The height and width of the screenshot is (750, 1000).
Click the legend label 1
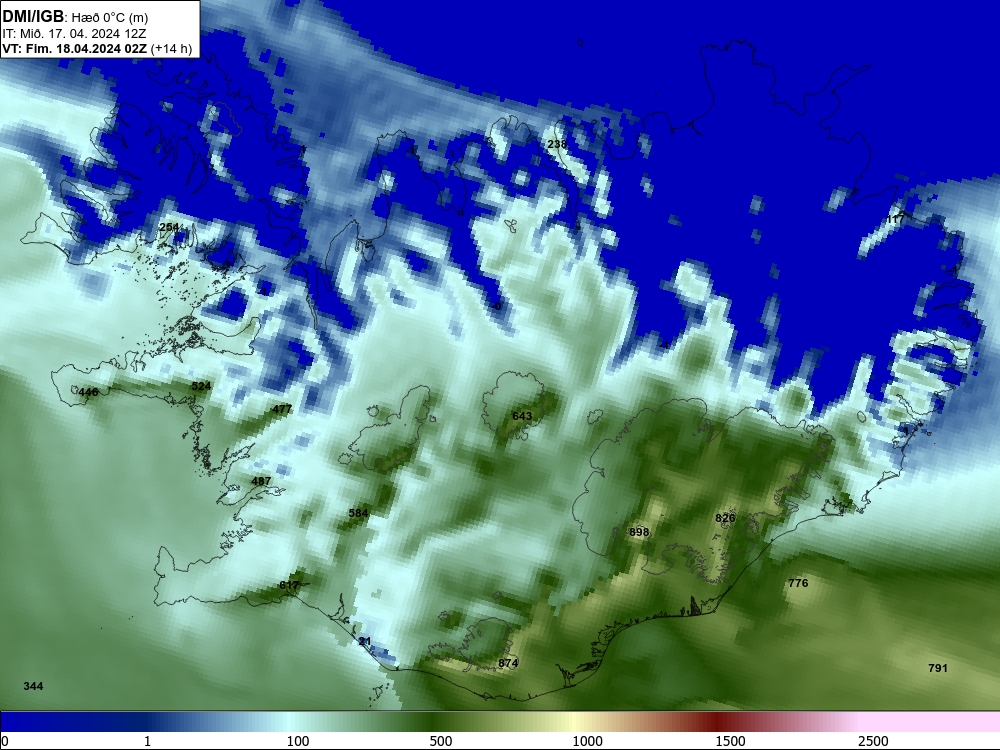(x=147, y=741)
